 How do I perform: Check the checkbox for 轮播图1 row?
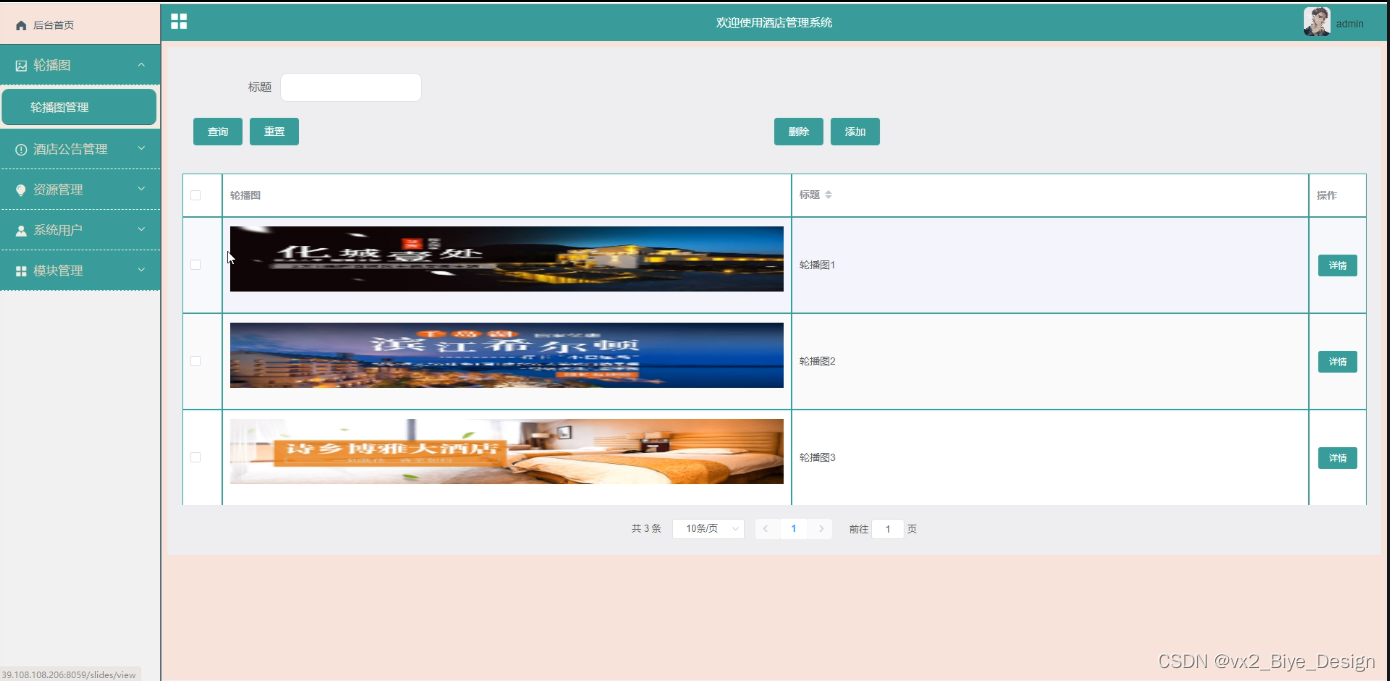click(196, 265)
